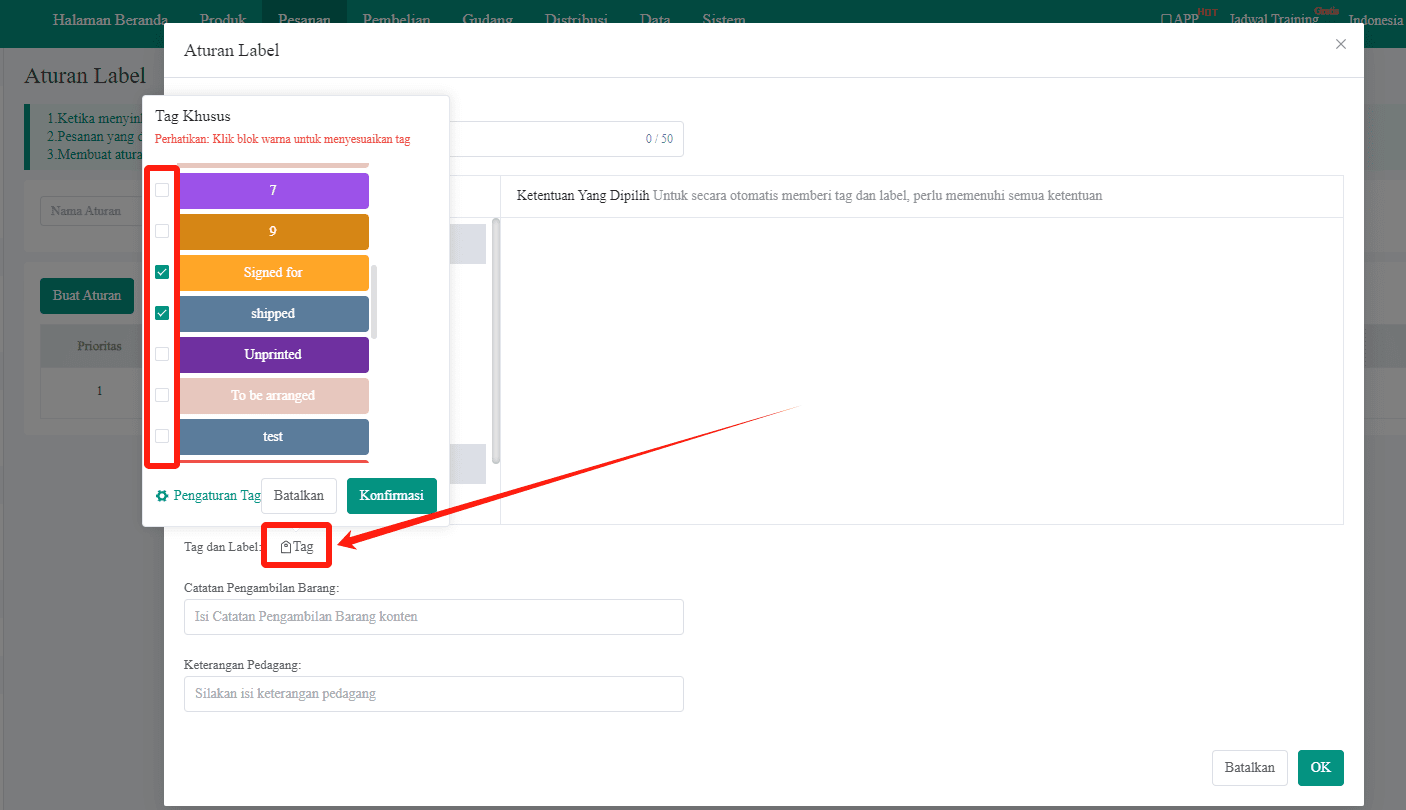Open the Jadwal Training link
1406x810 pixels.
click(1274, 20)
